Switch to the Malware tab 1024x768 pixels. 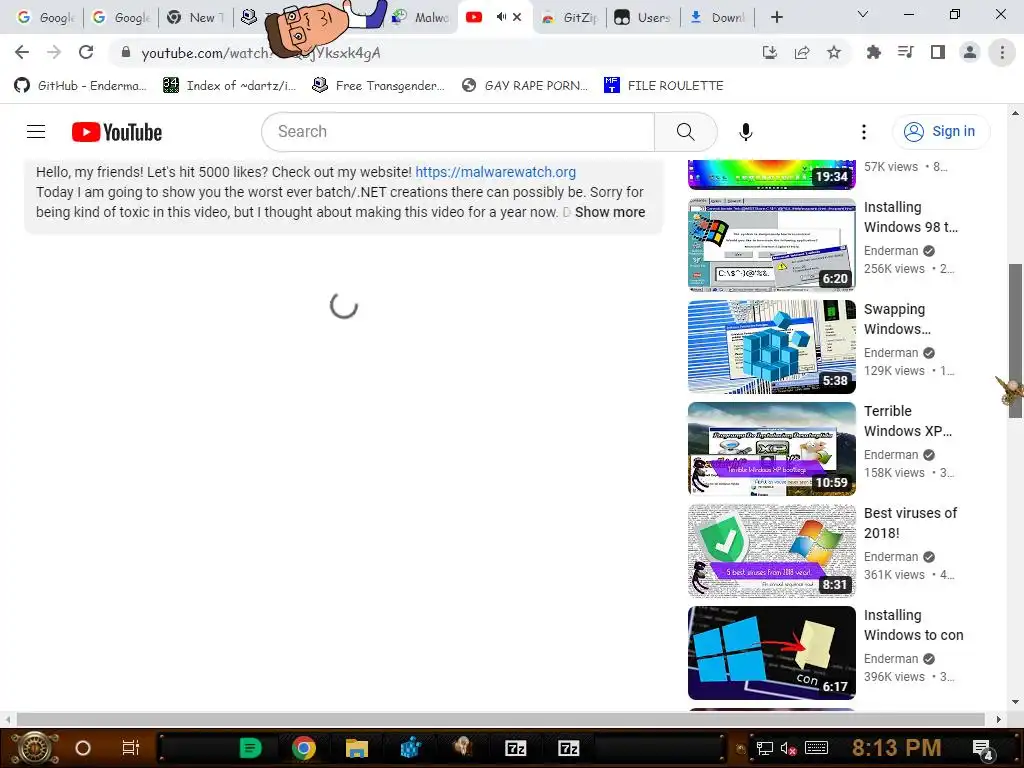tap(421, 18)
